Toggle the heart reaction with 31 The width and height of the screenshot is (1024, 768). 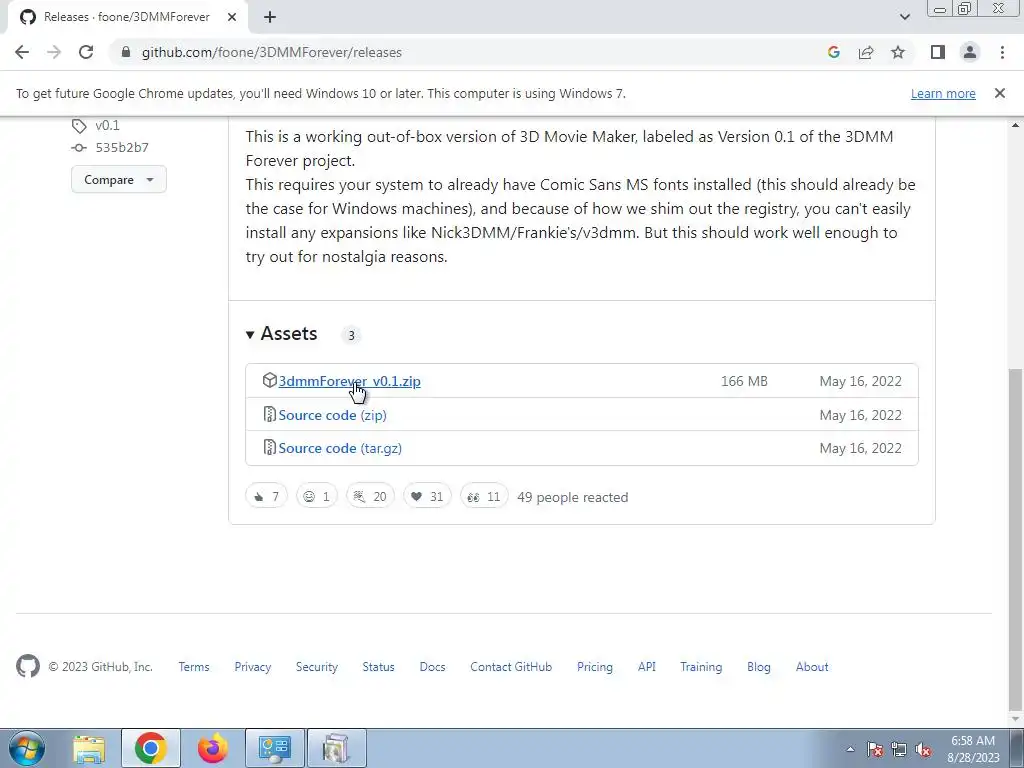point(427,497)
